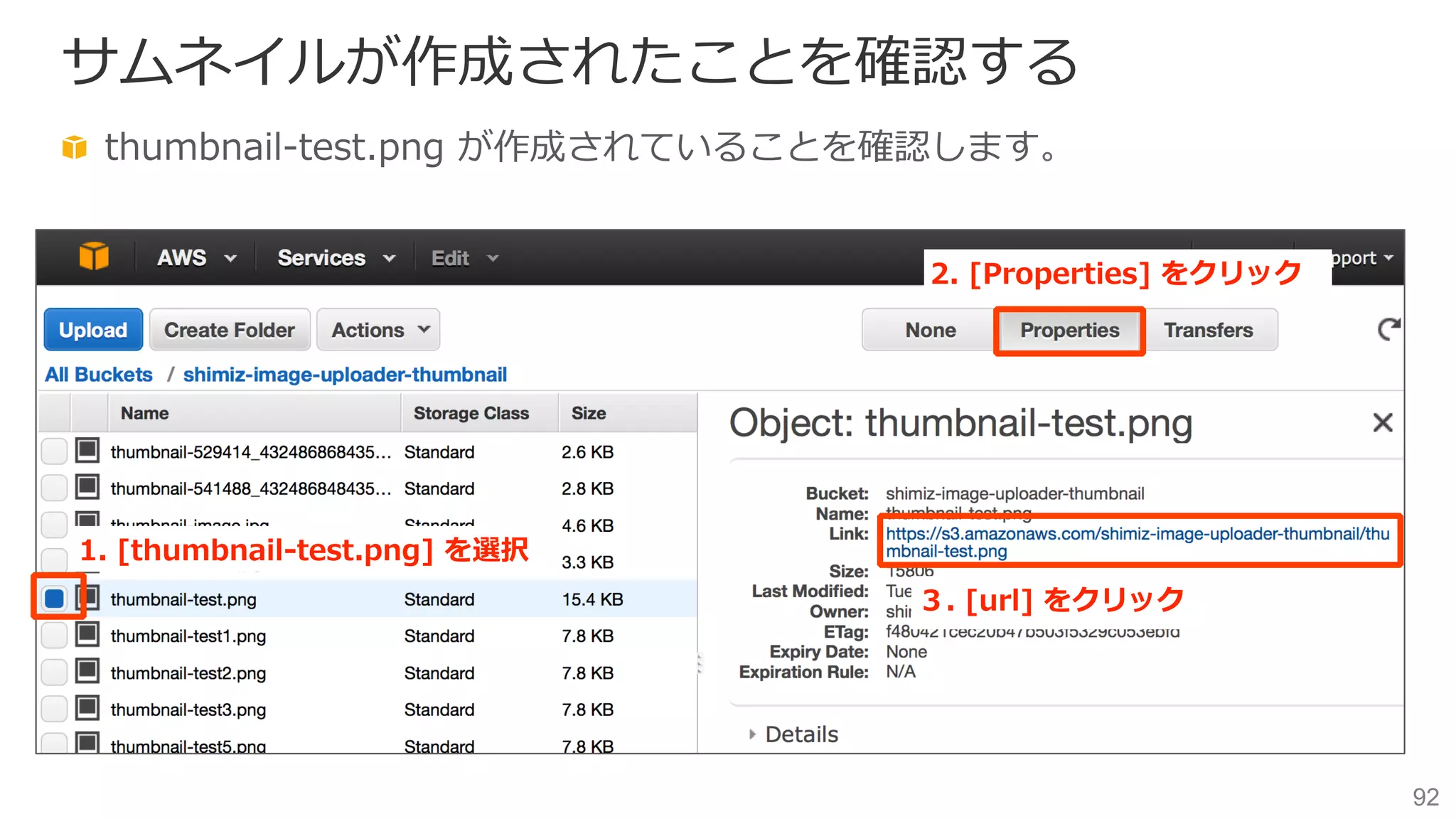Click file icon of thumbnail-test2.png row

point(87,671)
